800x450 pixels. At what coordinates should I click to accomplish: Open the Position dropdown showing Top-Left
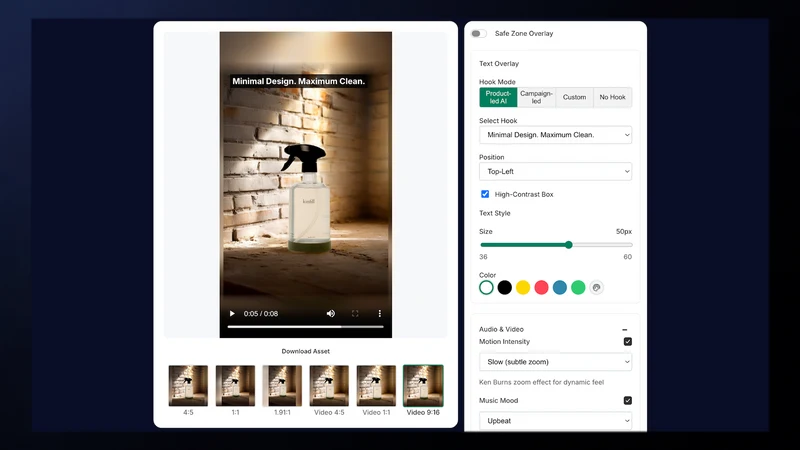(555, 171)
